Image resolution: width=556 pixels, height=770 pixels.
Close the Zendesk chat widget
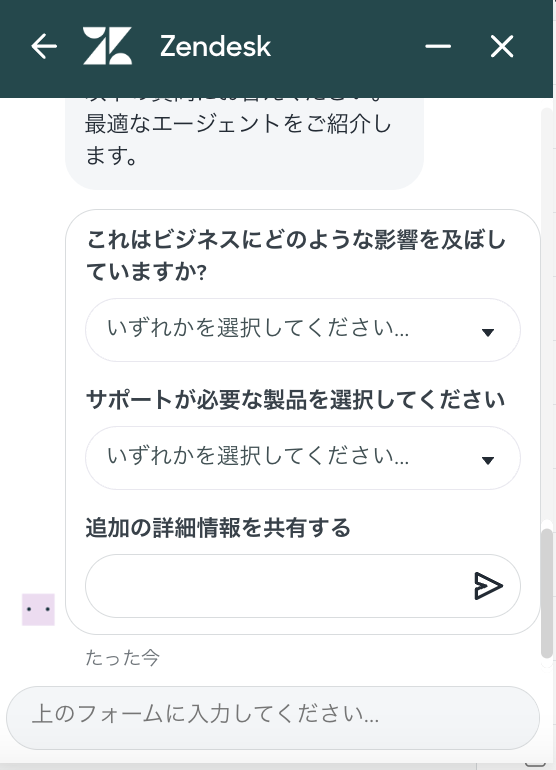point(502,47)
